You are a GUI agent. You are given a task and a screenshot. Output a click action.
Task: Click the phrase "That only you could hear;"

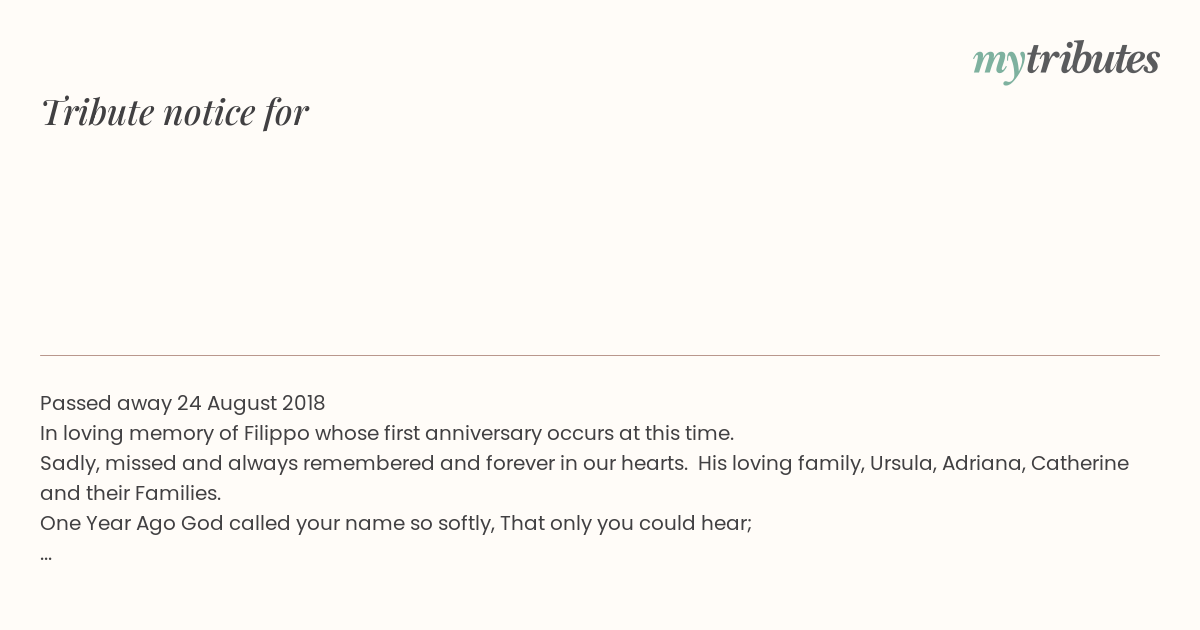626,523
